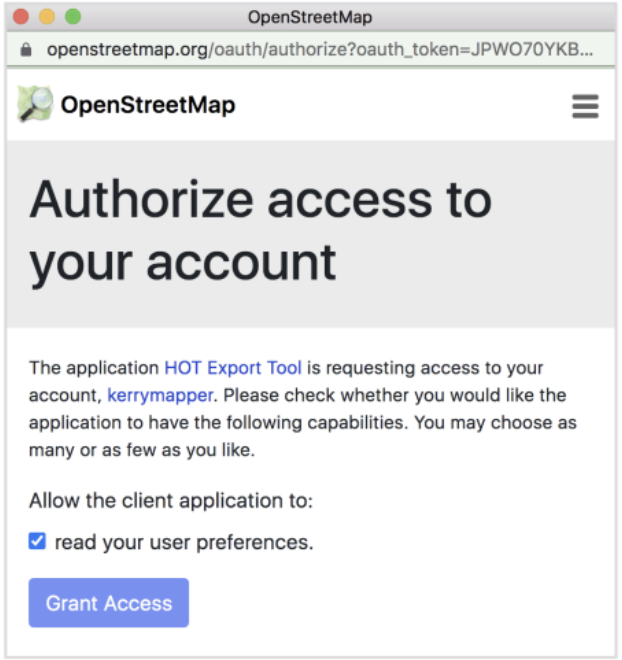Click the "requesting access" description paragraph
This screenshot has width=622, height=660.
303,409
